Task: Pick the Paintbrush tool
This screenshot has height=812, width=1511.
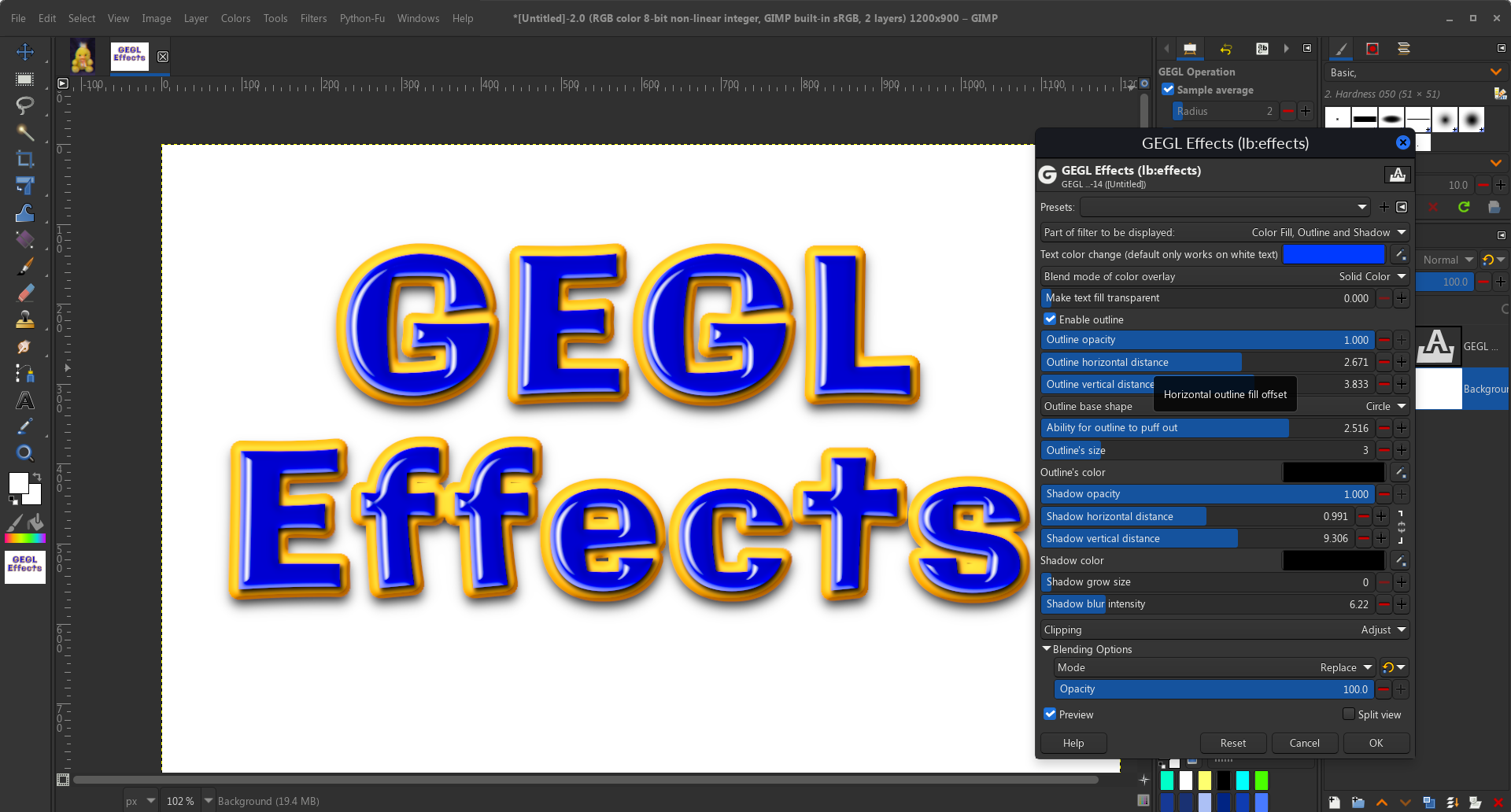Action: (25, 266)
